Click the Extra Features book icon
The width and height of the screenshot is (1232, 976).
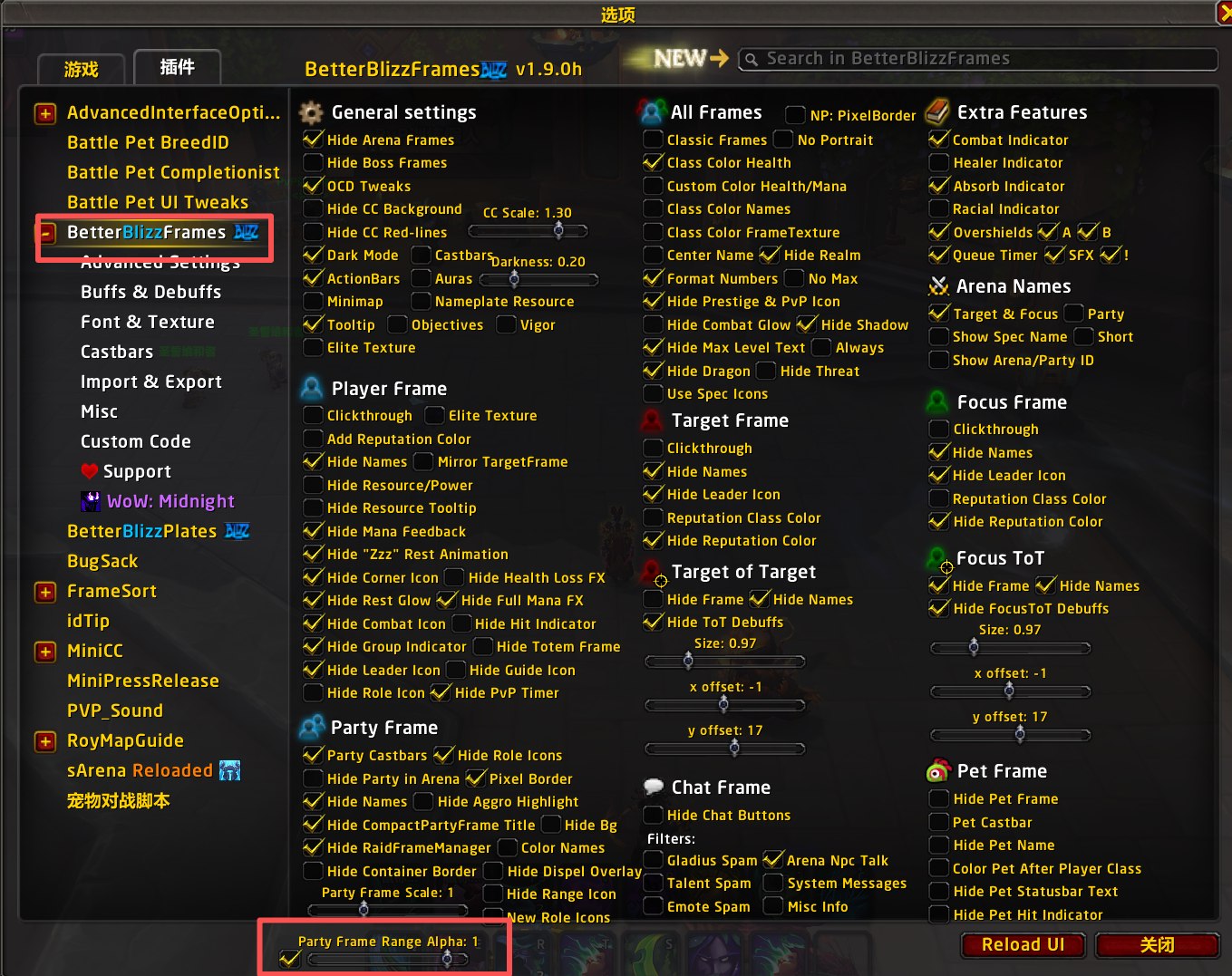click(x=937, y=112)
